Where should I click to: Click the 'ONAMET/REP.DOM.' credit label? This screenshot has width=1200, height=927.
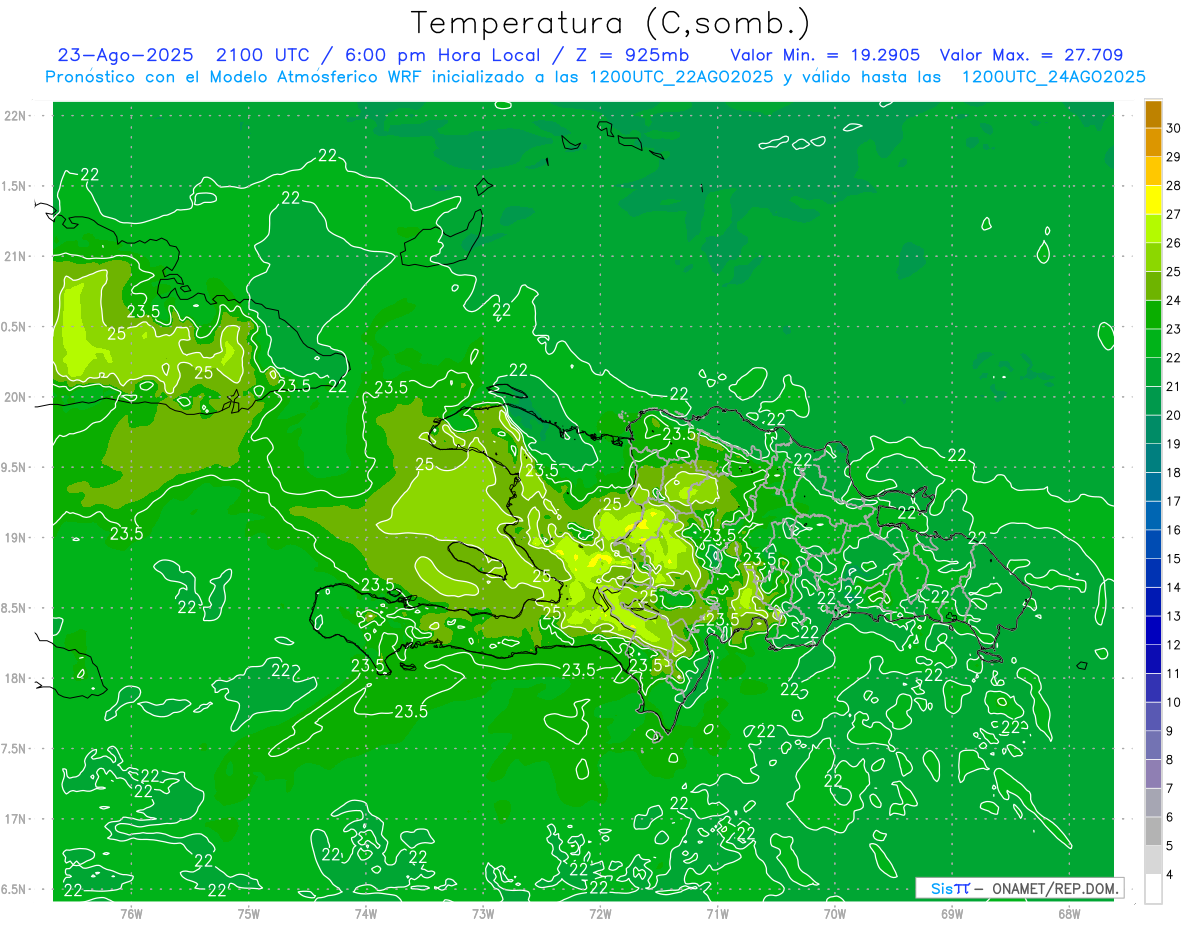click(x=1056, y=888)
